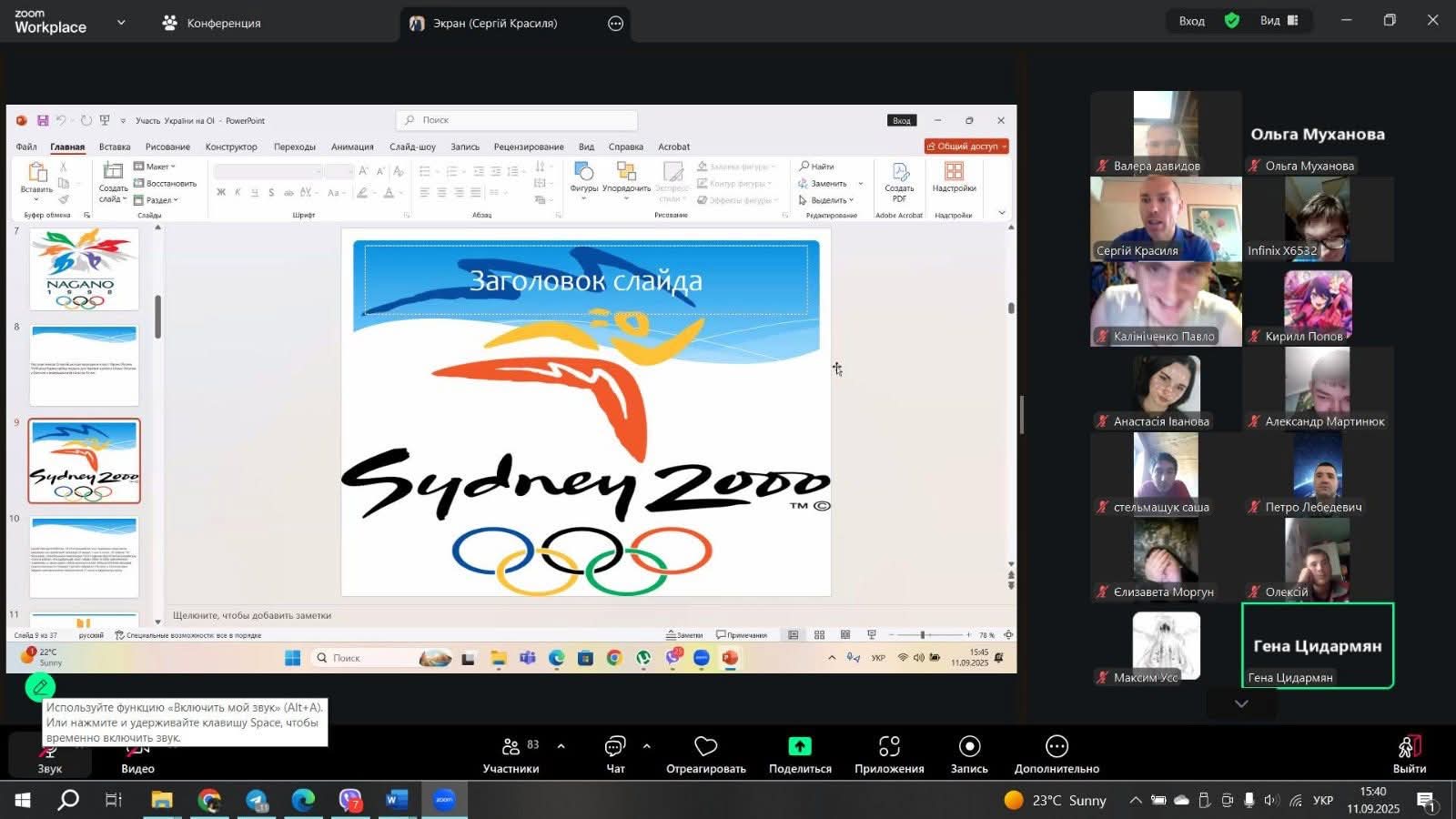1456x819 pixels.
Task: Select Анастасія Іванова video tile
Action: coord(1166,390)
